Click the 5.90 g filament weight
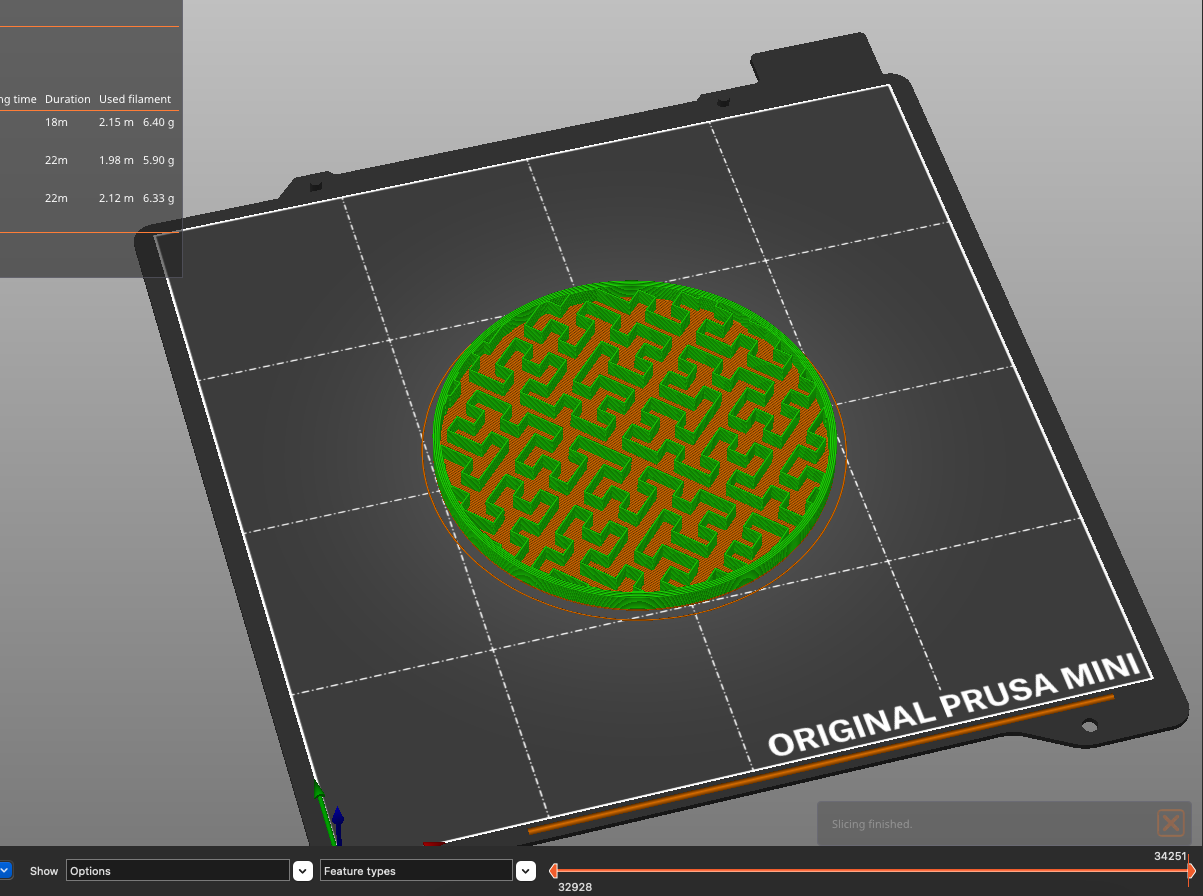Image resolution: width=1203 pixels, height=896 pixels. point(158,160)
